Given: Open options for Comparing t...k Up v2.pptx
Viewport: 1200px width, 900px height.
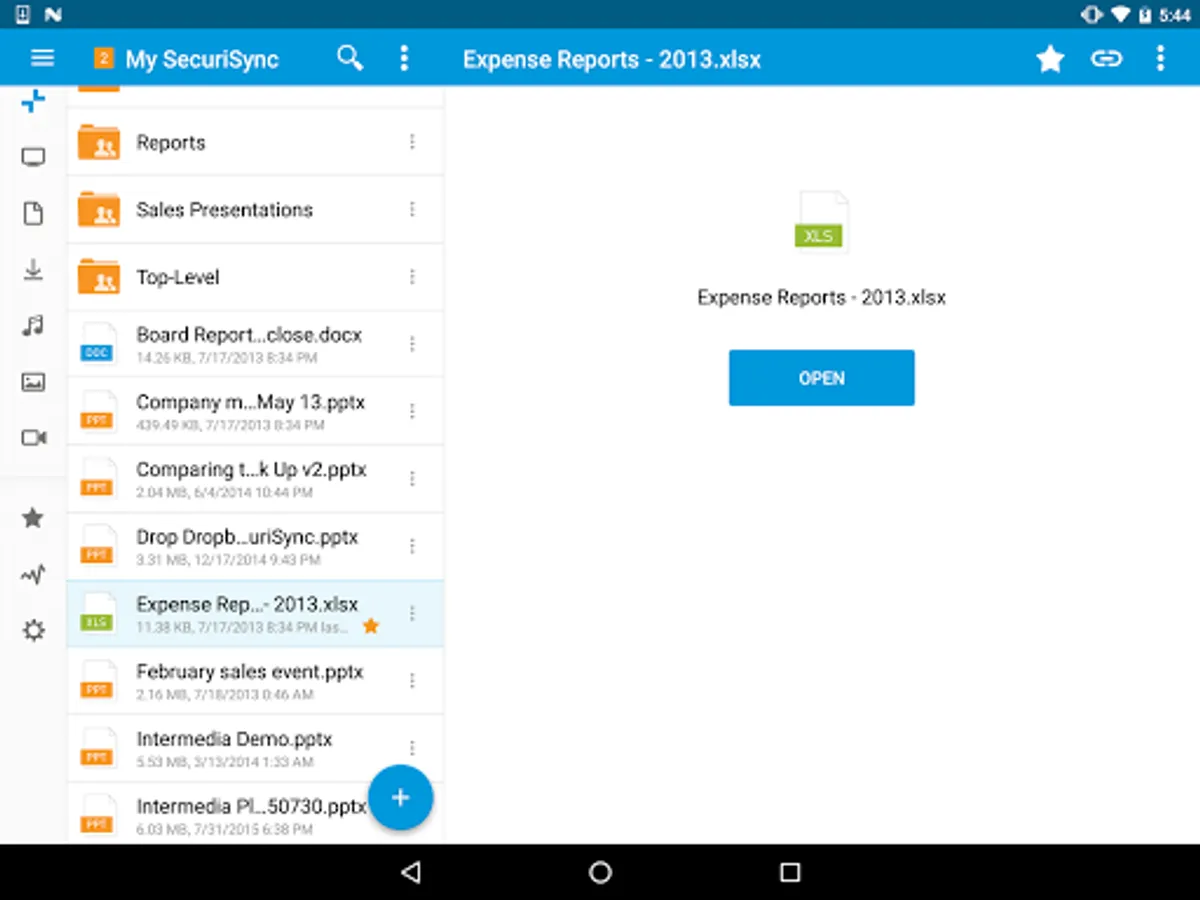Looking at the screenshot, I should [x=412, y=479].
